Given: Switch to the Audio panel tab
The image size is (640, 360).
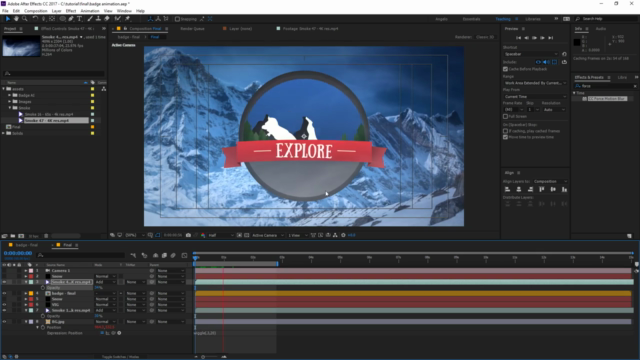Looking at the screenshot, I should pos(601,29).
